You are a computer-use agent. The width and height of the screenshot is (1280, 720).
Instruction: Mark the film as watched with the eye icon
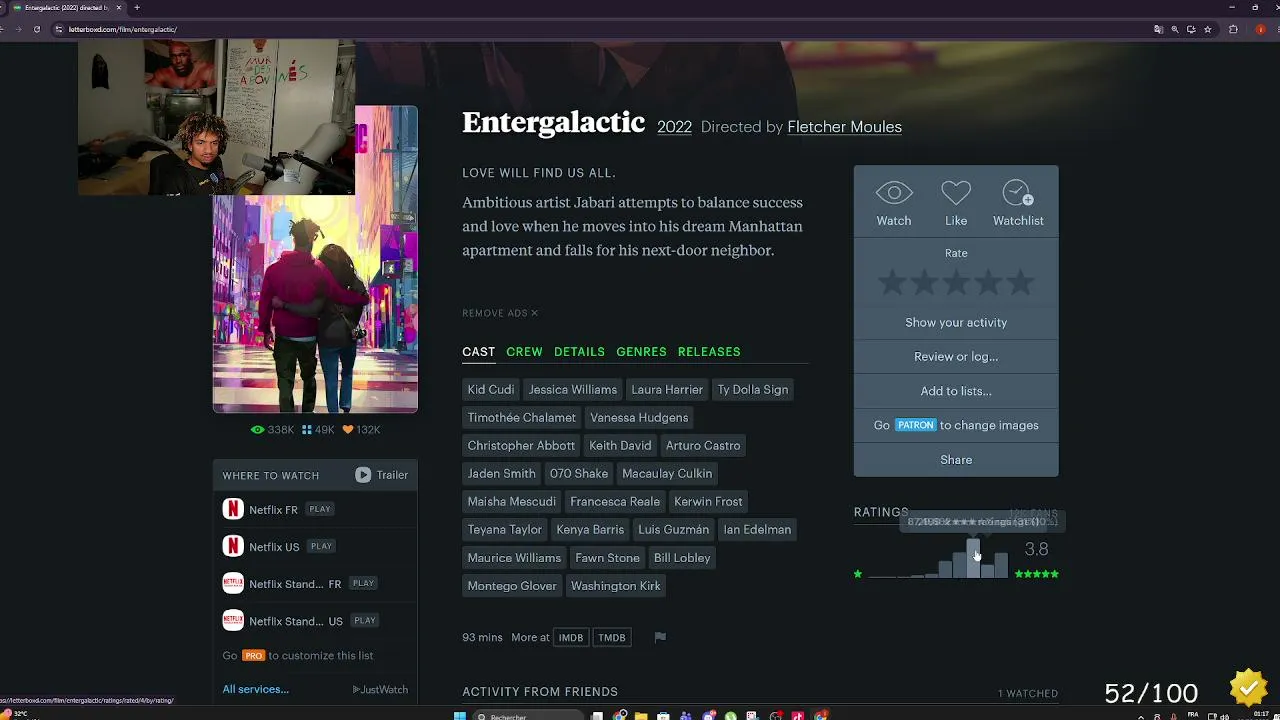tap(894, 193)
